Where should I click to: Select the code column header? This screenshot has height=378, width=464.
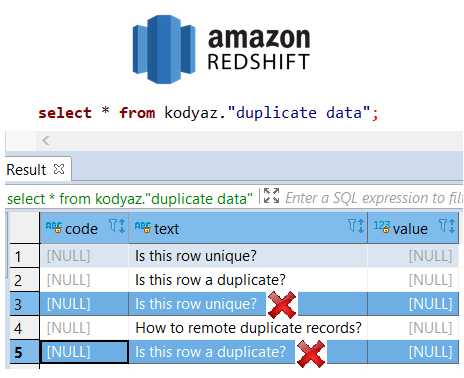84,228
